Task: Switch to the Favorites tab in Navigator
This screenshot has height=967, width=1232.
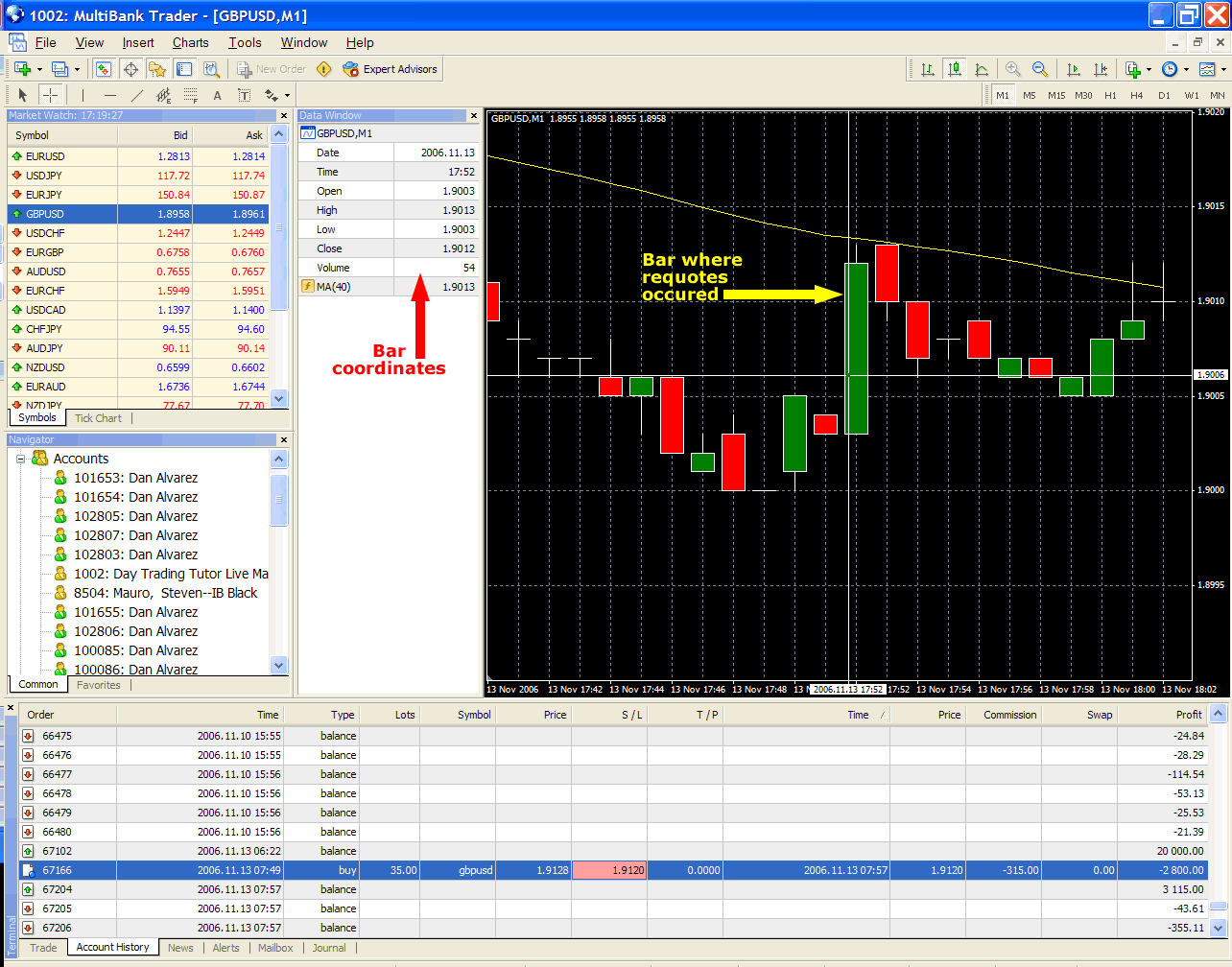Action: click(99, 685)
